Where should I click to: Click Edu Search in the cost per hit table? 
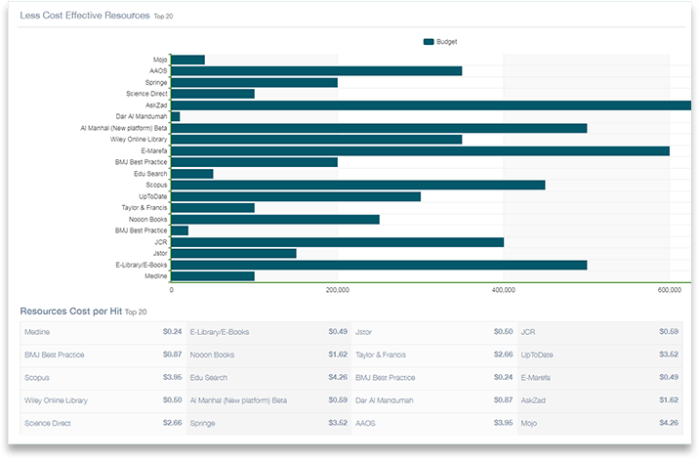[x=209, y=377]
